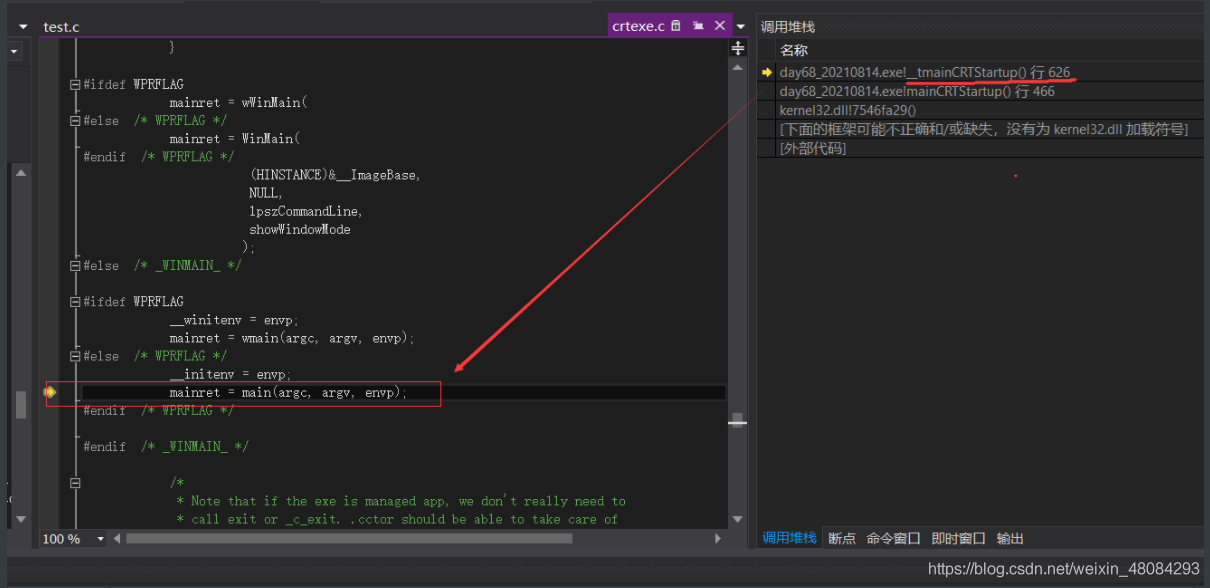Screen dimensions: 1210x588
Task: Click the current-statement arrow in editor margin
Action: 50,392
